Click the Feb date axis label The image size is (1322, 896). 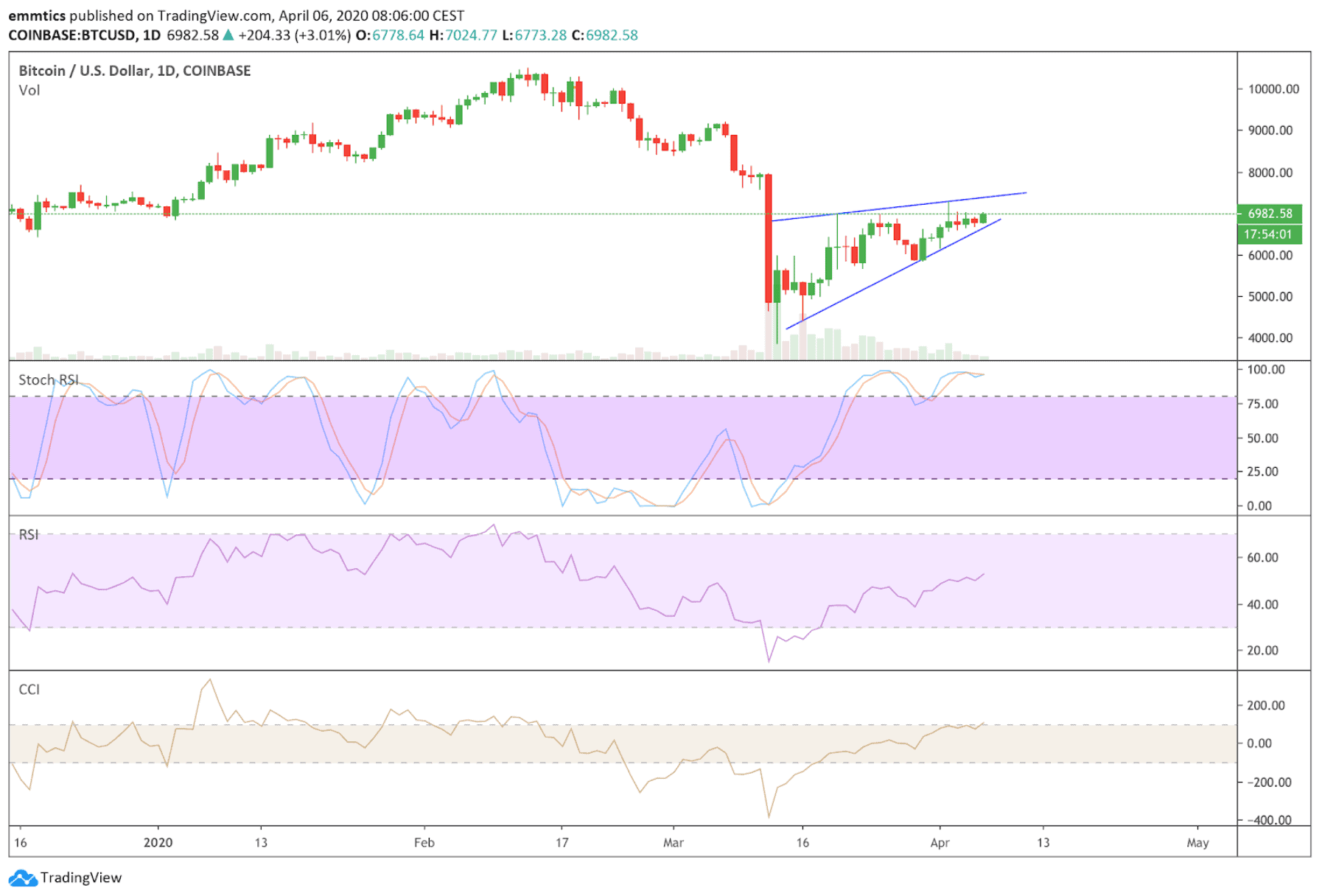pos(424,842)
